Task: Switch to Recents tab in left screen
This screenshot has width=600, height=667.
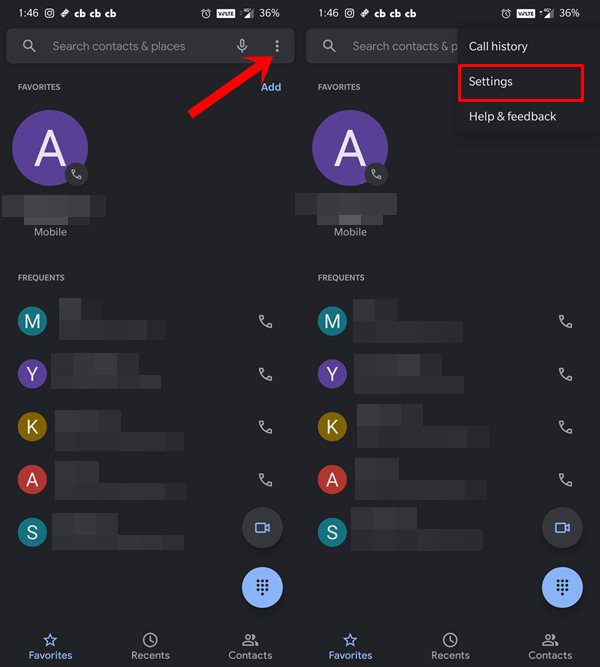Action: (x=150, y=647)
